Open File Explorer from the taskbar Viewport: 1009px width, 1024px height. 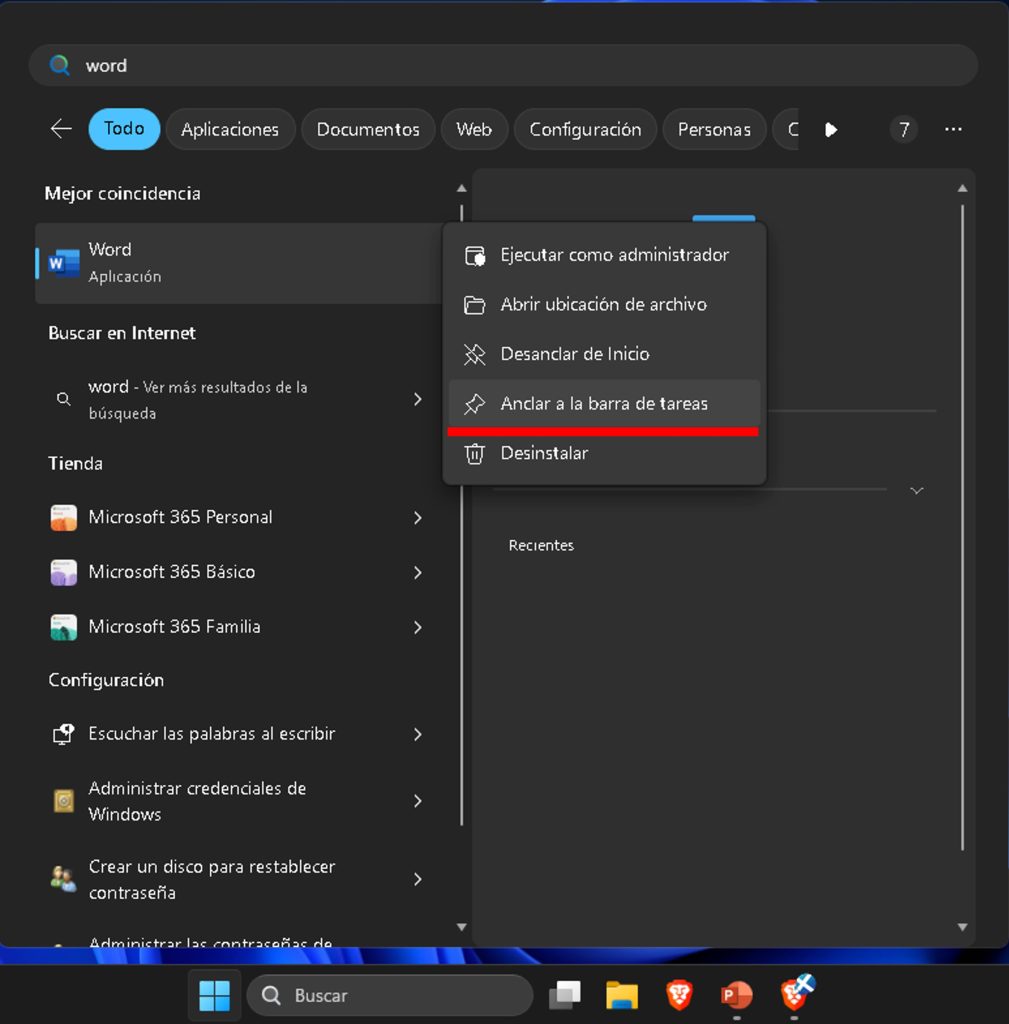coord(621,995)
